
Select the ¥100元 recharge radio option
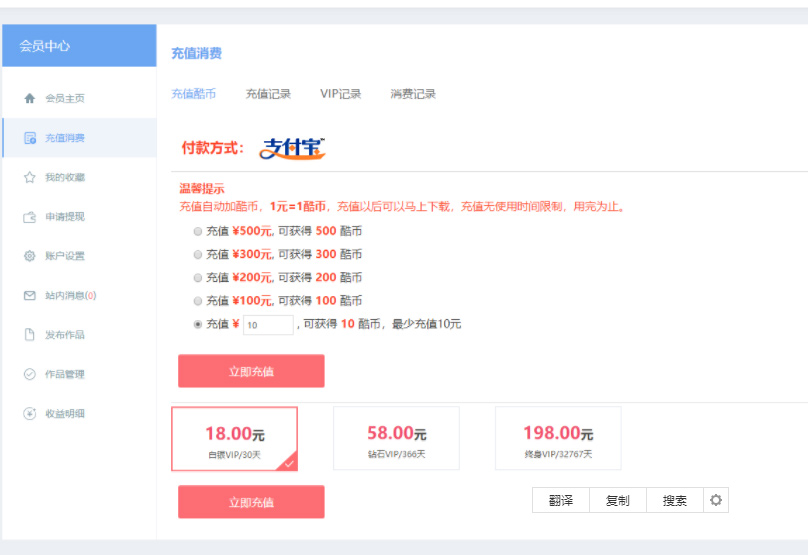[197, 300]
